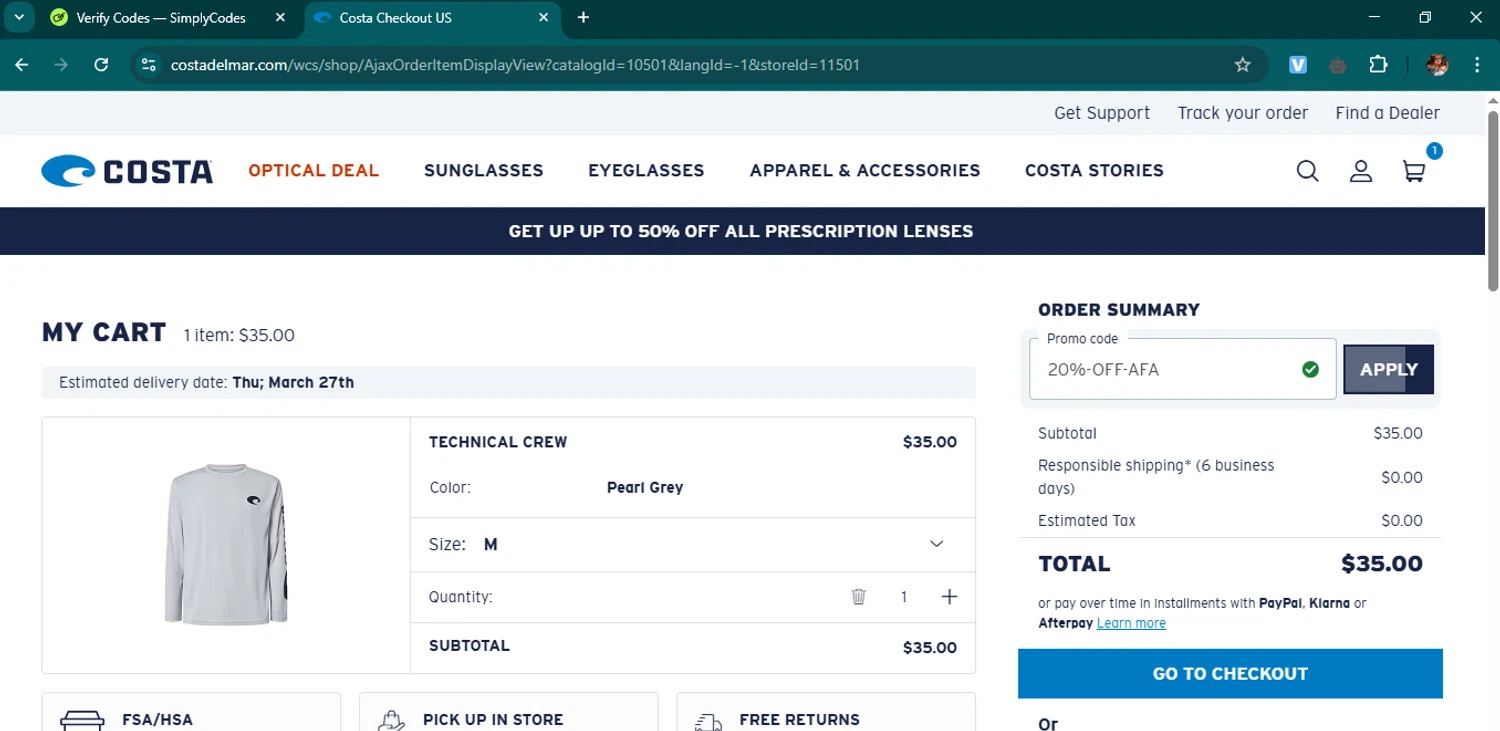
Task: Click the Technical Crew shirt thumbnail
Action: coord(226,545)
